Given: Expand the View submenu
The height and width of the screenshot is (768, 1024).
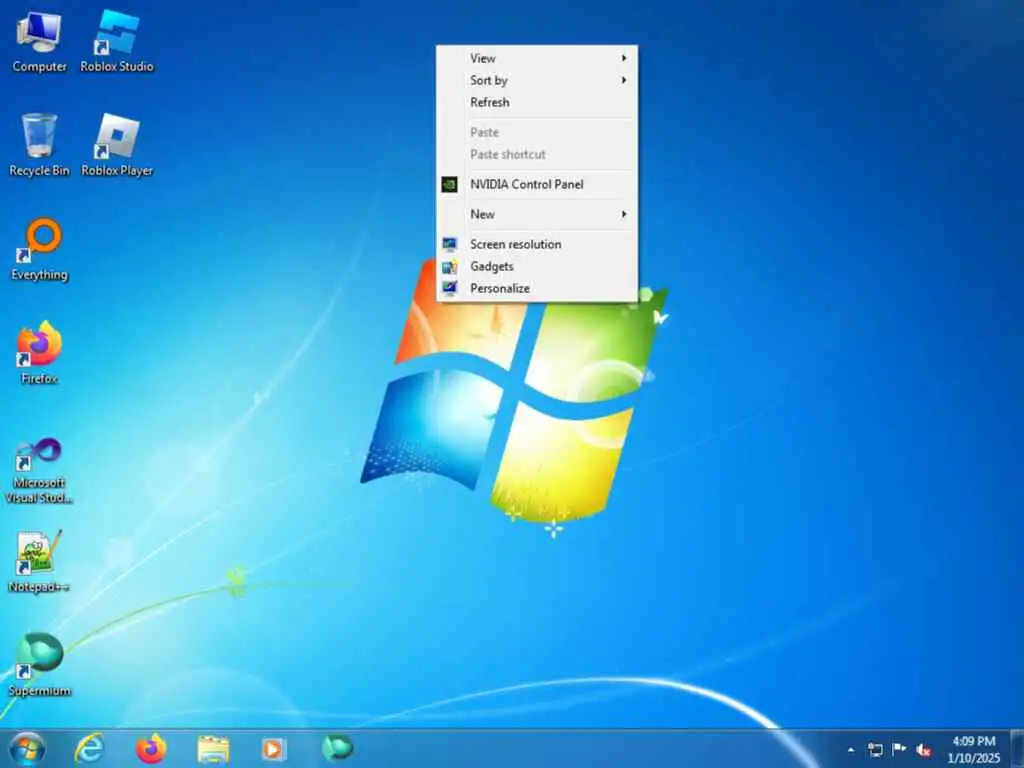Looking at the screenshot, I should (537, 58).
